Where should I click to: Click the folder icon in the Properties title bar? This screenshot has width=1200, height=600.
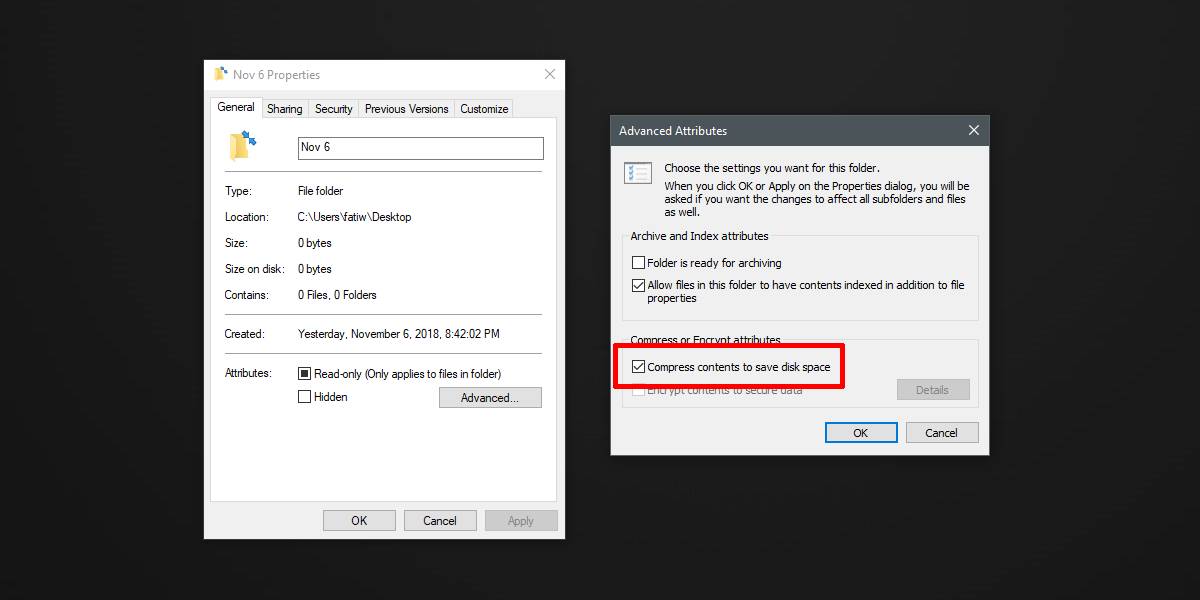click(x=222, y=74)
